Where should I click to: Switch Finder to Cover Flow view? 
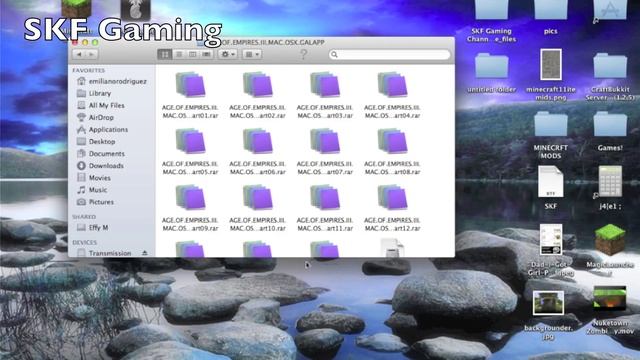tap(207, 54)
